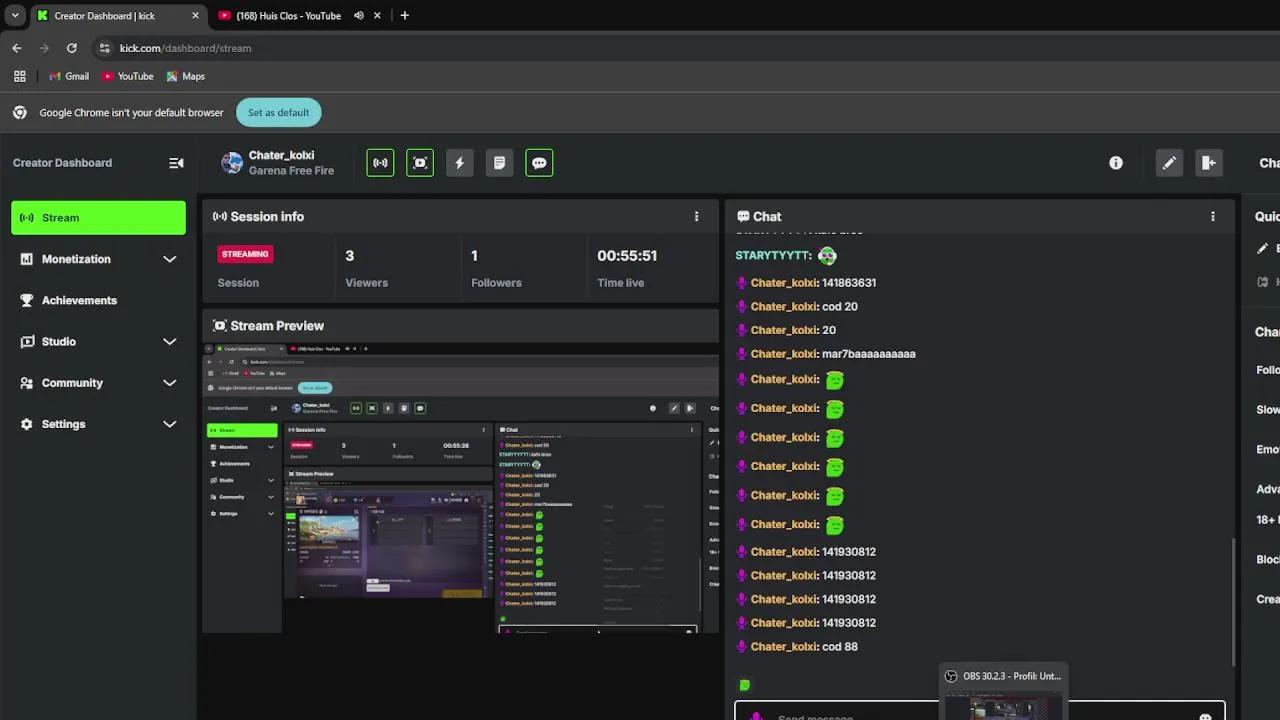Open the Gmail bookmark
The image size is (1280, 720).
tap(69, 76)
